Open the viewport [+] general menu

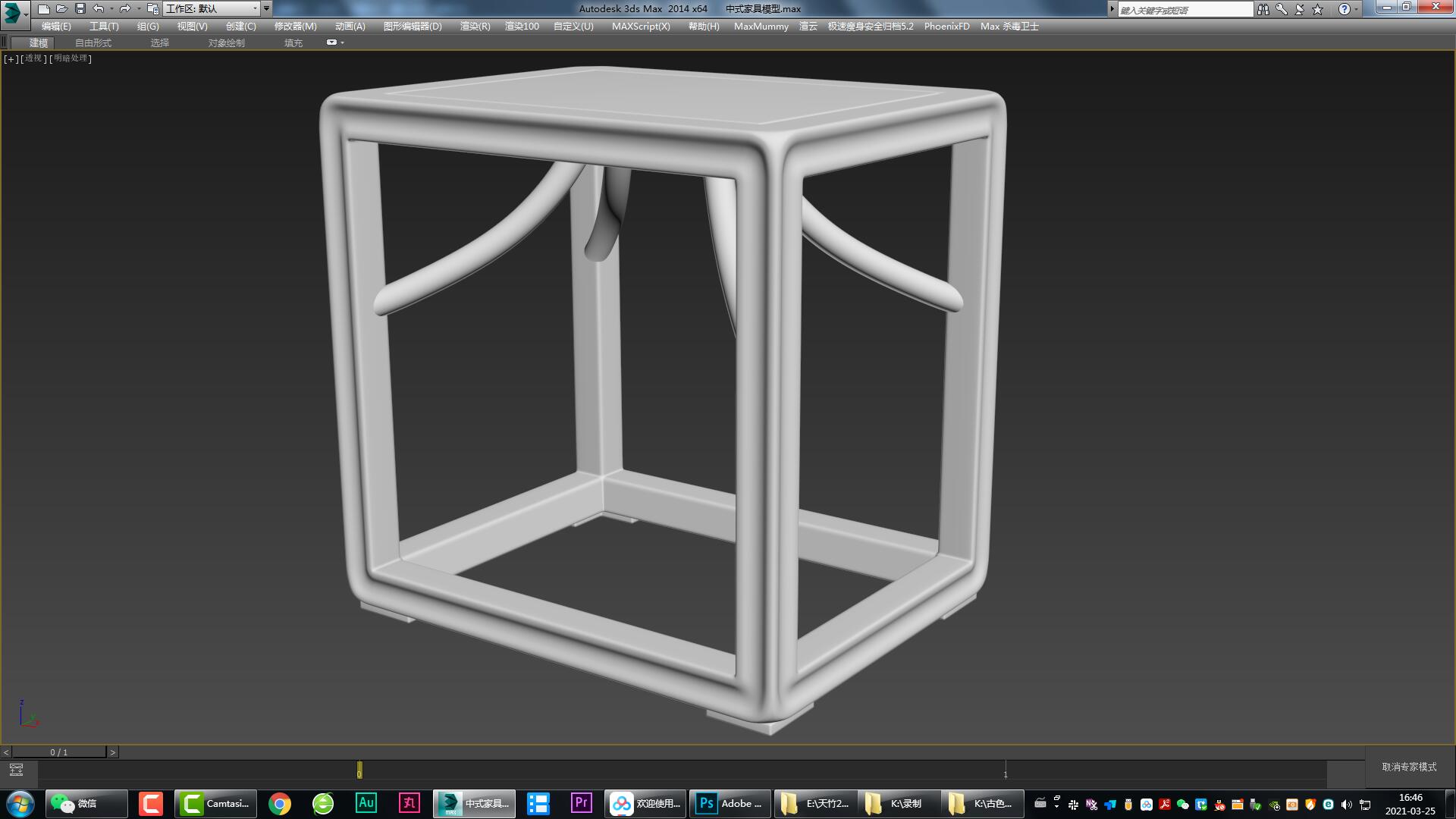10,58
